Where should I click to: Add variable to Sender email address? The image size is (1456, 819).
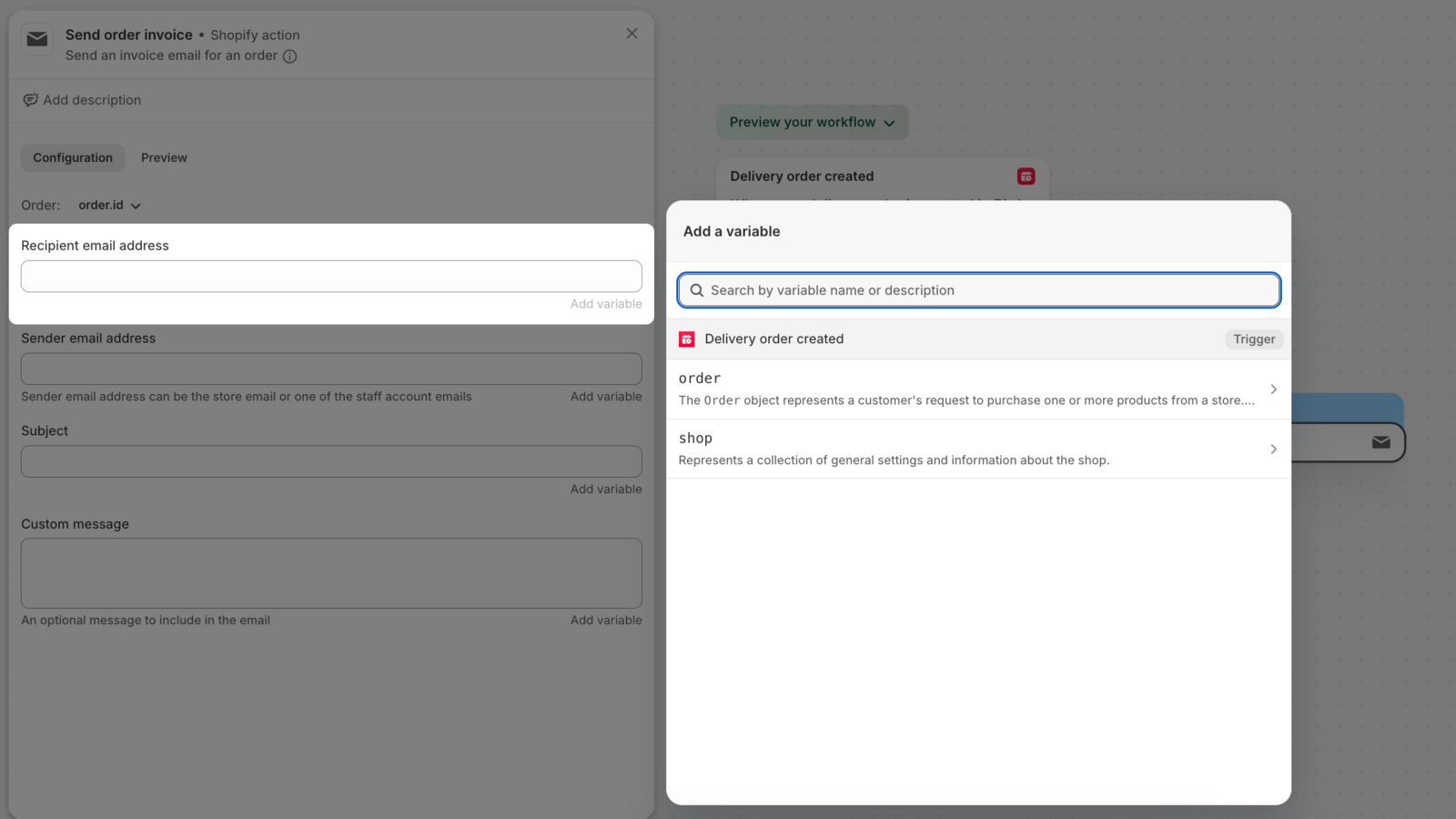coord(606,397)
